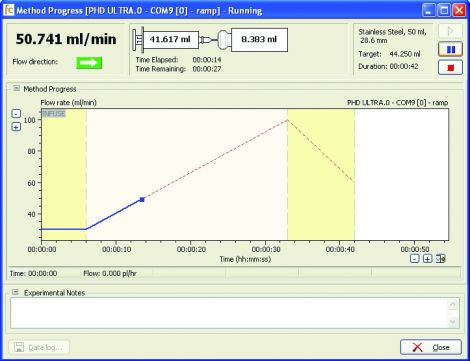Image resolution: width=470 pixels, height=361 pixels.
Task: Toggle the green flow direction arrow
Action: [89, 62]
